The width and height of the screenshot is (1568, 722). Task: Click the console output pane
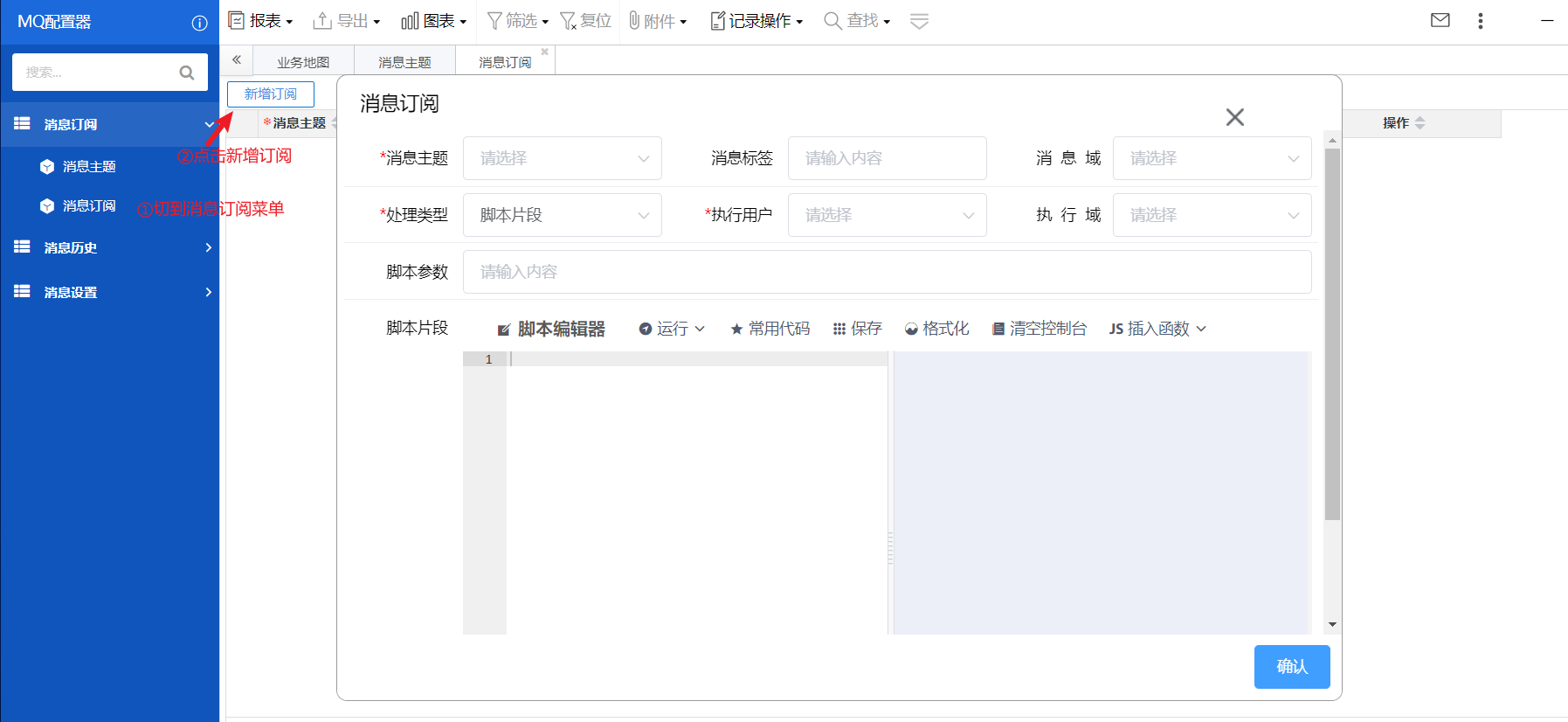(1102, 493)
